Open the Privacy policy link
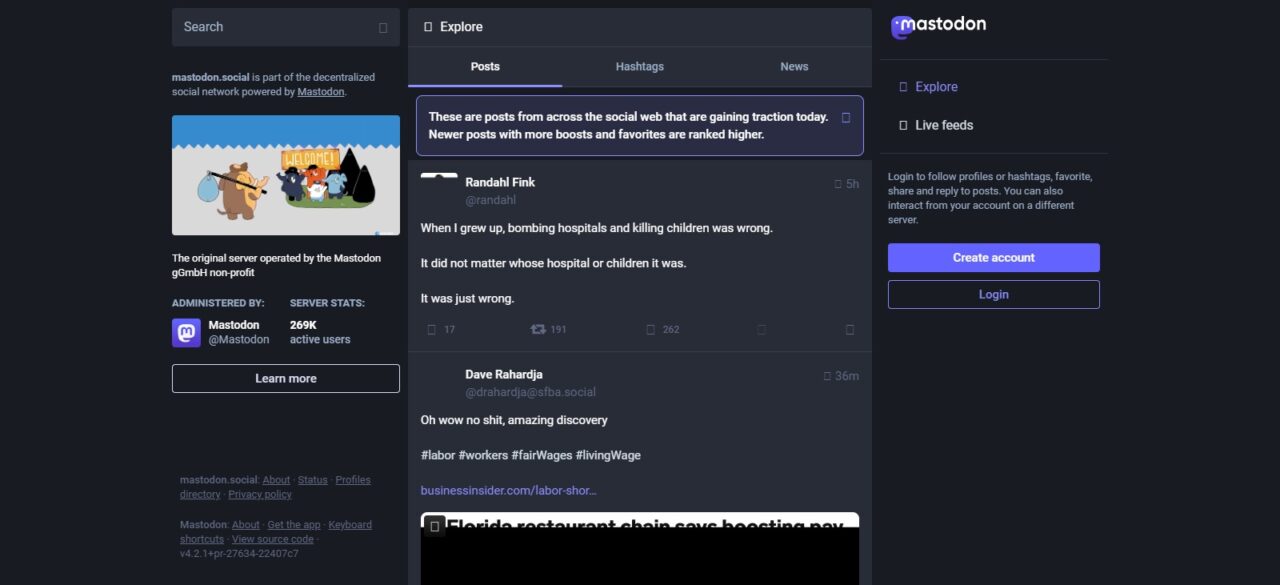The image size is (1280, 585). coord(260,495)
